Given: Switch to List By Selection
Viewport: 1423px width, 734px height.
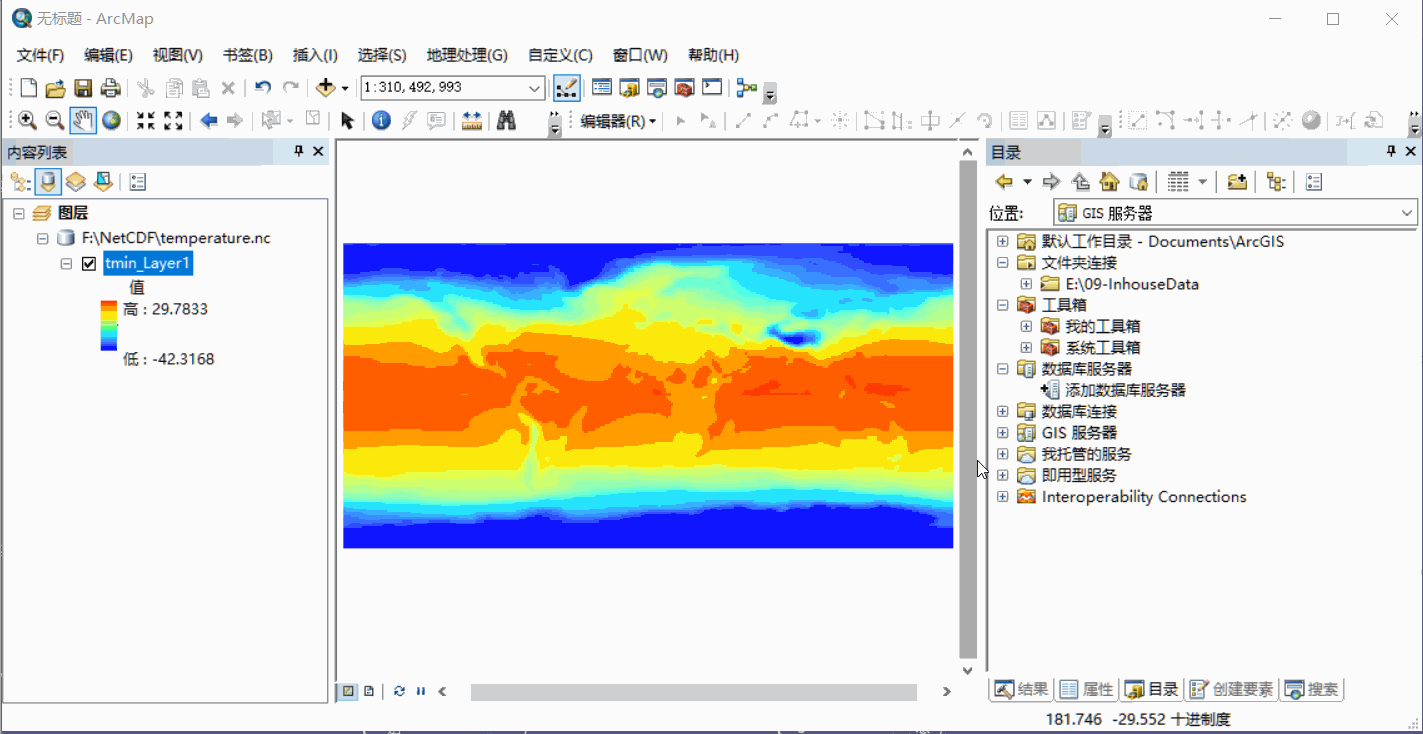Looking at the screenshot, I should tap(103, 182).
